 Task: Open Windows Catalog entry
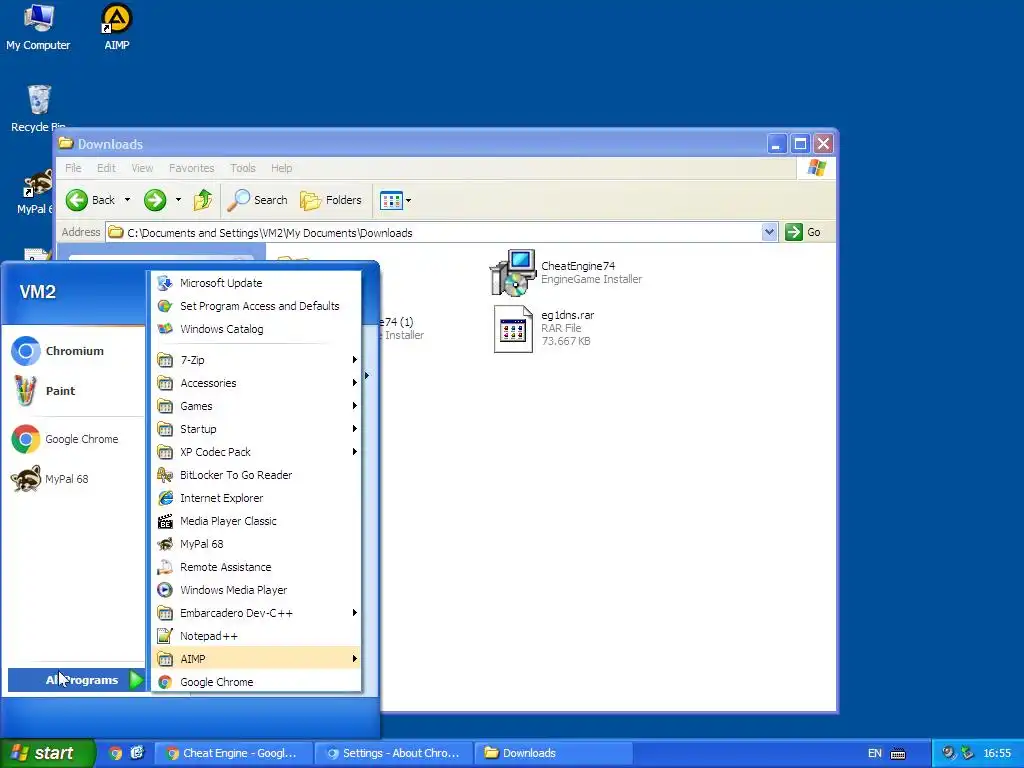point(256,329)
